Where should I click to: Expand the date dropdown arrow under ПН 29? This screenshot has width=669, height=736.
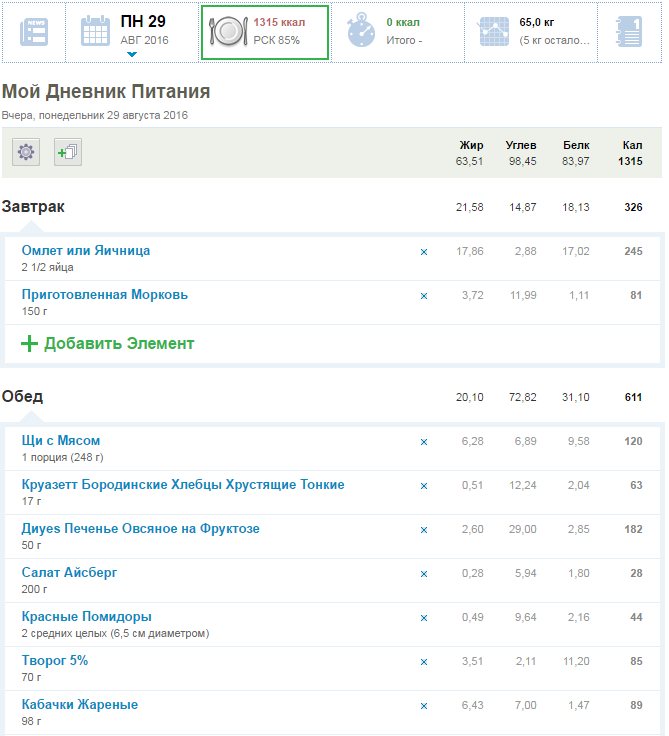132,55
